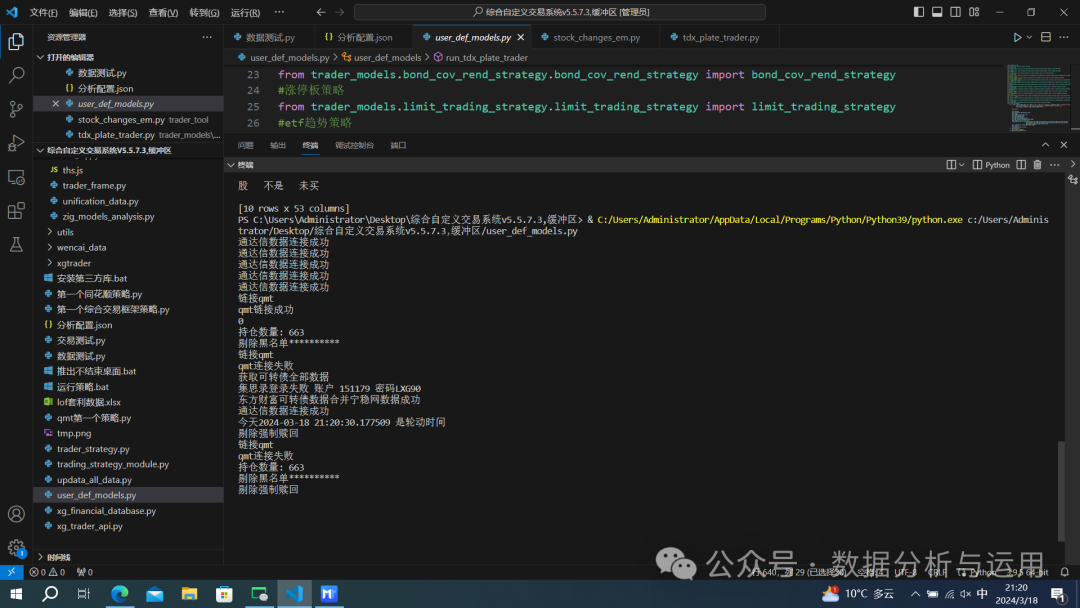
Task: Go back with the navigation arrow
Action: [321, 12]
